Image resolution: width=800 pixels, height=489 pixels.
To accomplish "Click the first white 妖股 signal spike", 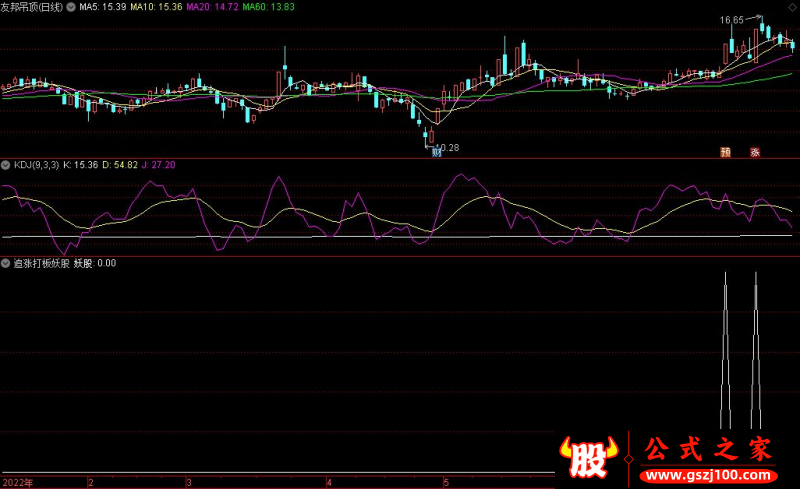I will 726,351.
